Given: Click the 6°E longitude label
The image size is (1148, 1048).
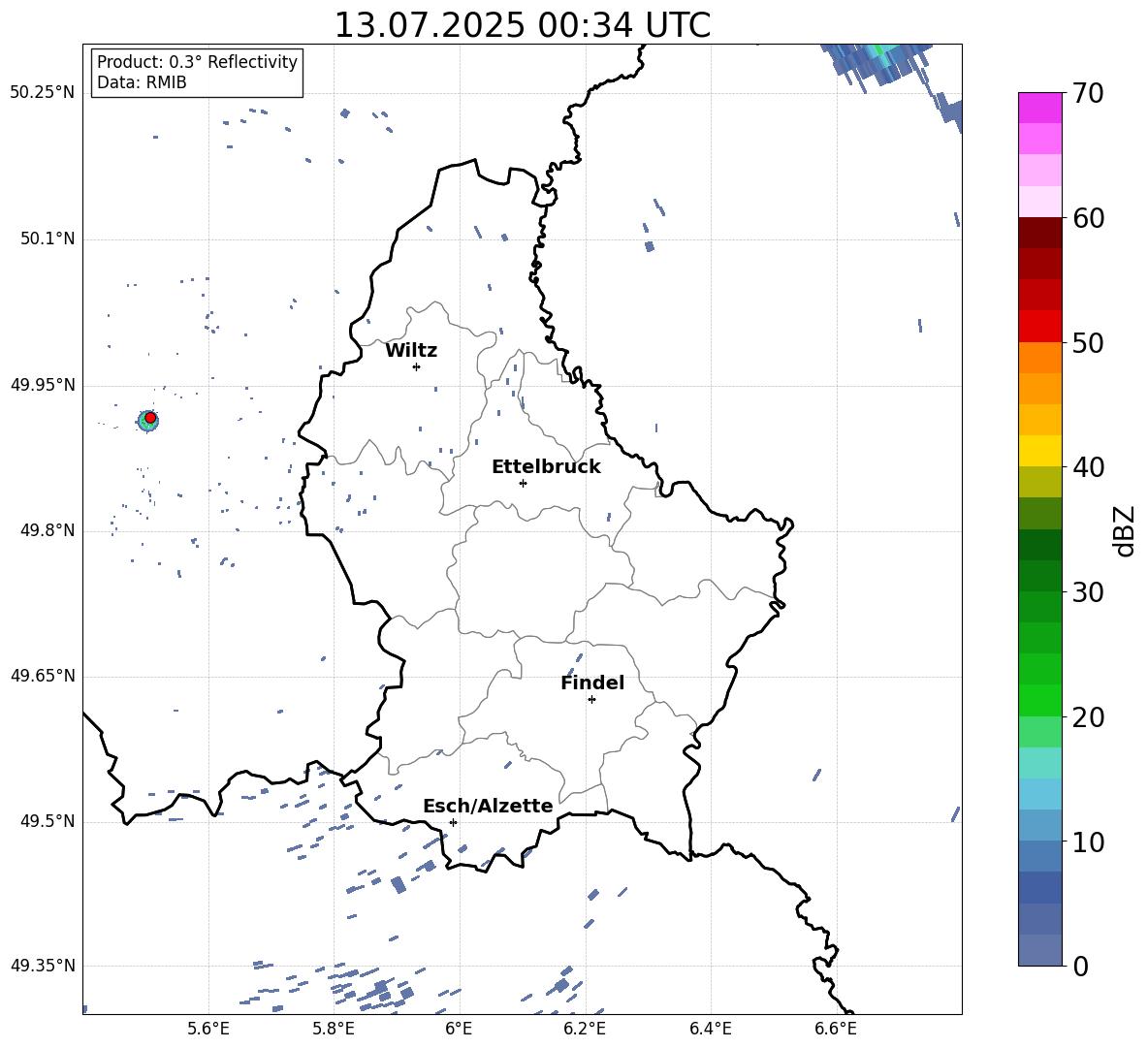Looking at the screenshot, I should [459, 1029].
